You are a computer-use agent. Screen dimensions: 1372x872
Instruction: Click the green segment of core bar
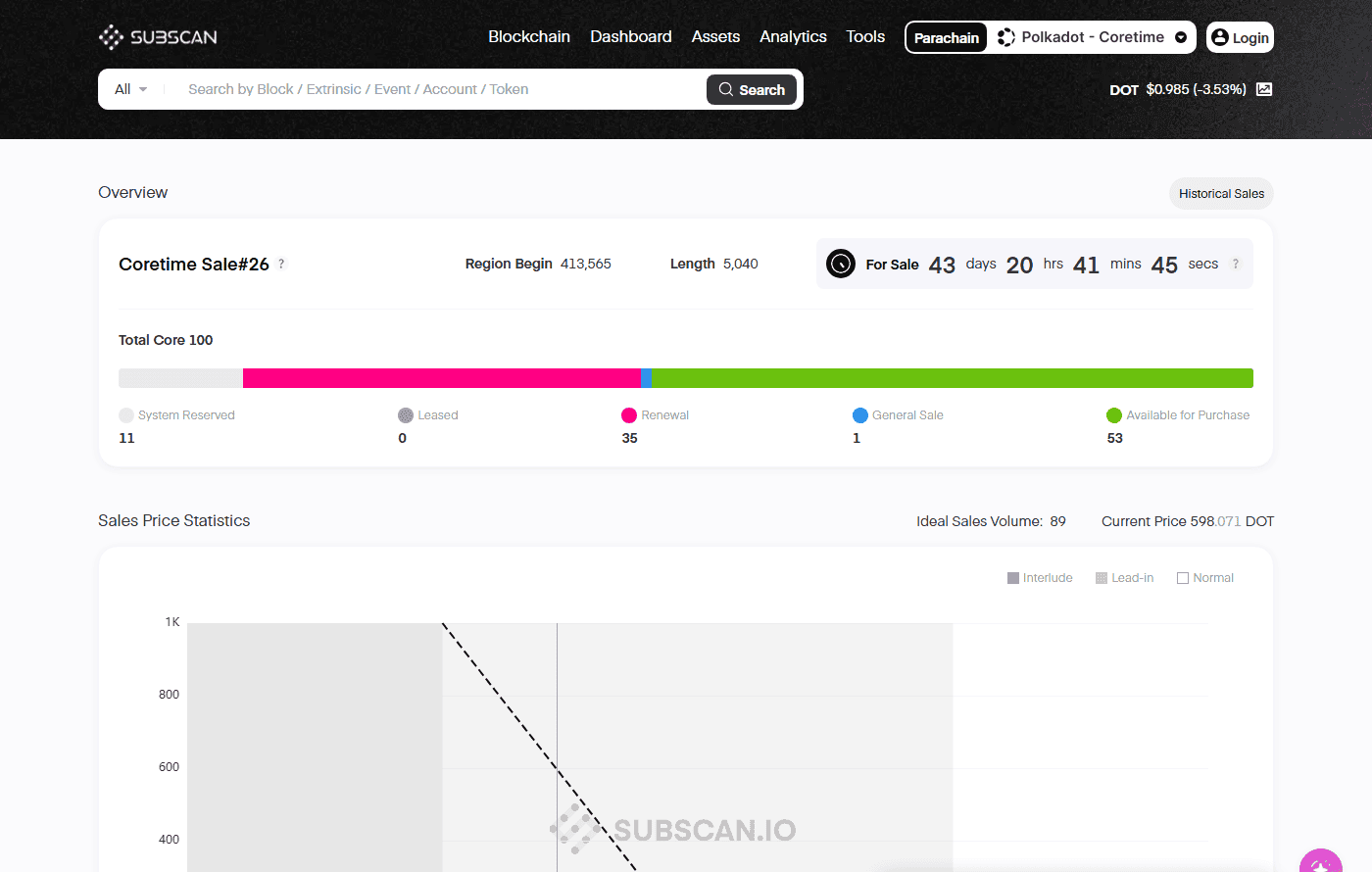point(953,378)
